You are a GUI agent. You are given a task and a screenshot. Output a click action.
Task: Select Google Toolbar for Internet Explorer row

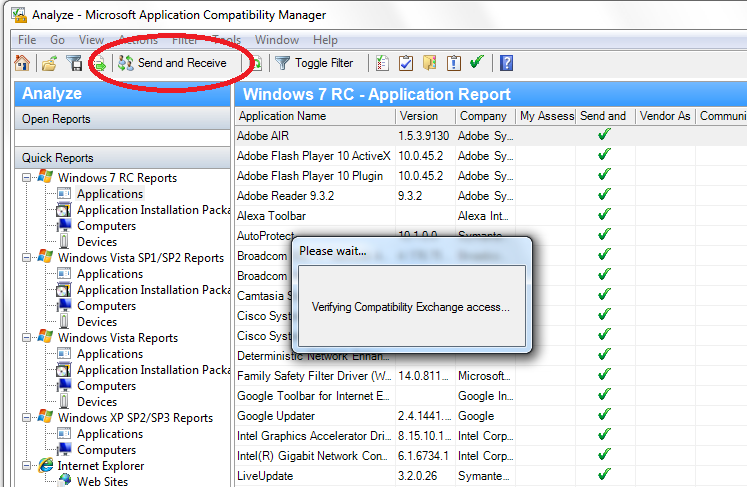(491, 396)
